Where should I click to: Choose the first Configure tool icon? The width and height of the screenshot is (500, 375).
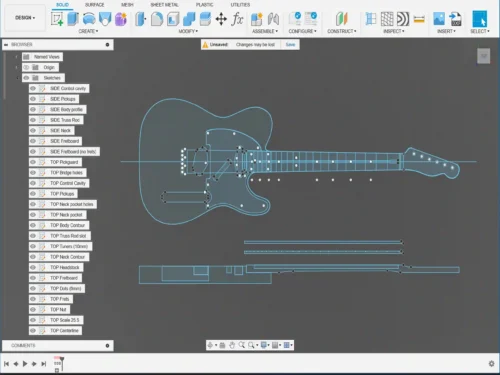[x=295, y=19]
